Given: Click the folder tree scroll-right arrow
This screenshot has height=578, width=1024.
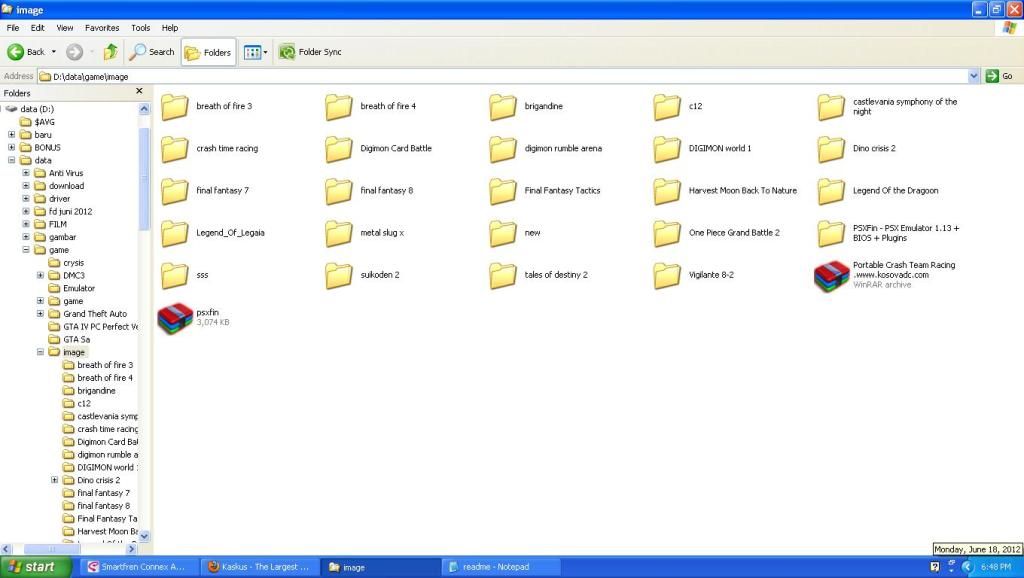Looking at the screenshot, I should pyautogui.click(x=132, y=549).
